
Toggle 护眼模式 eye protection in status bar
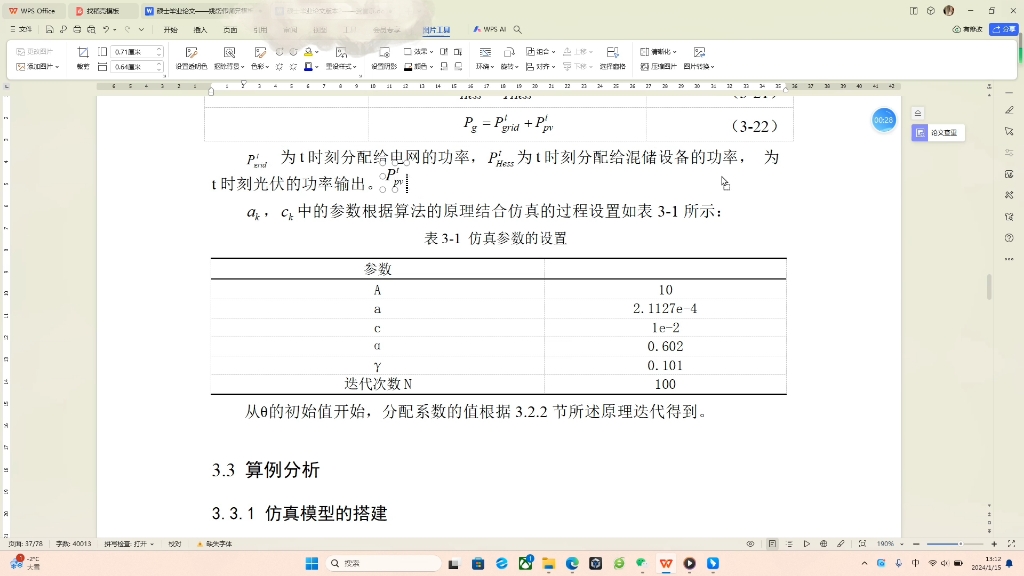(751, 543)
